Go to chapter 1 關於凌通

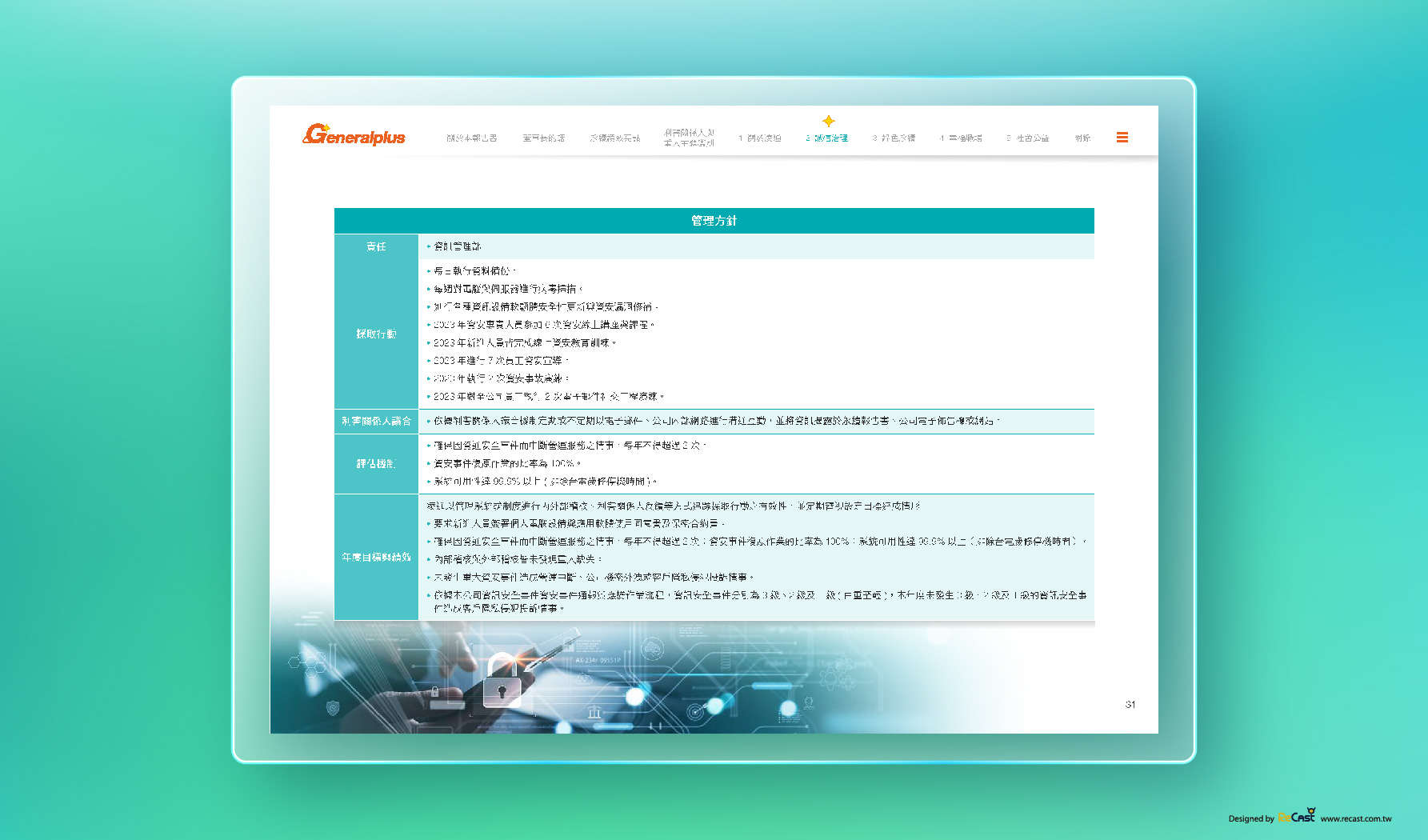pyautogui.click(x=760, y=138)
